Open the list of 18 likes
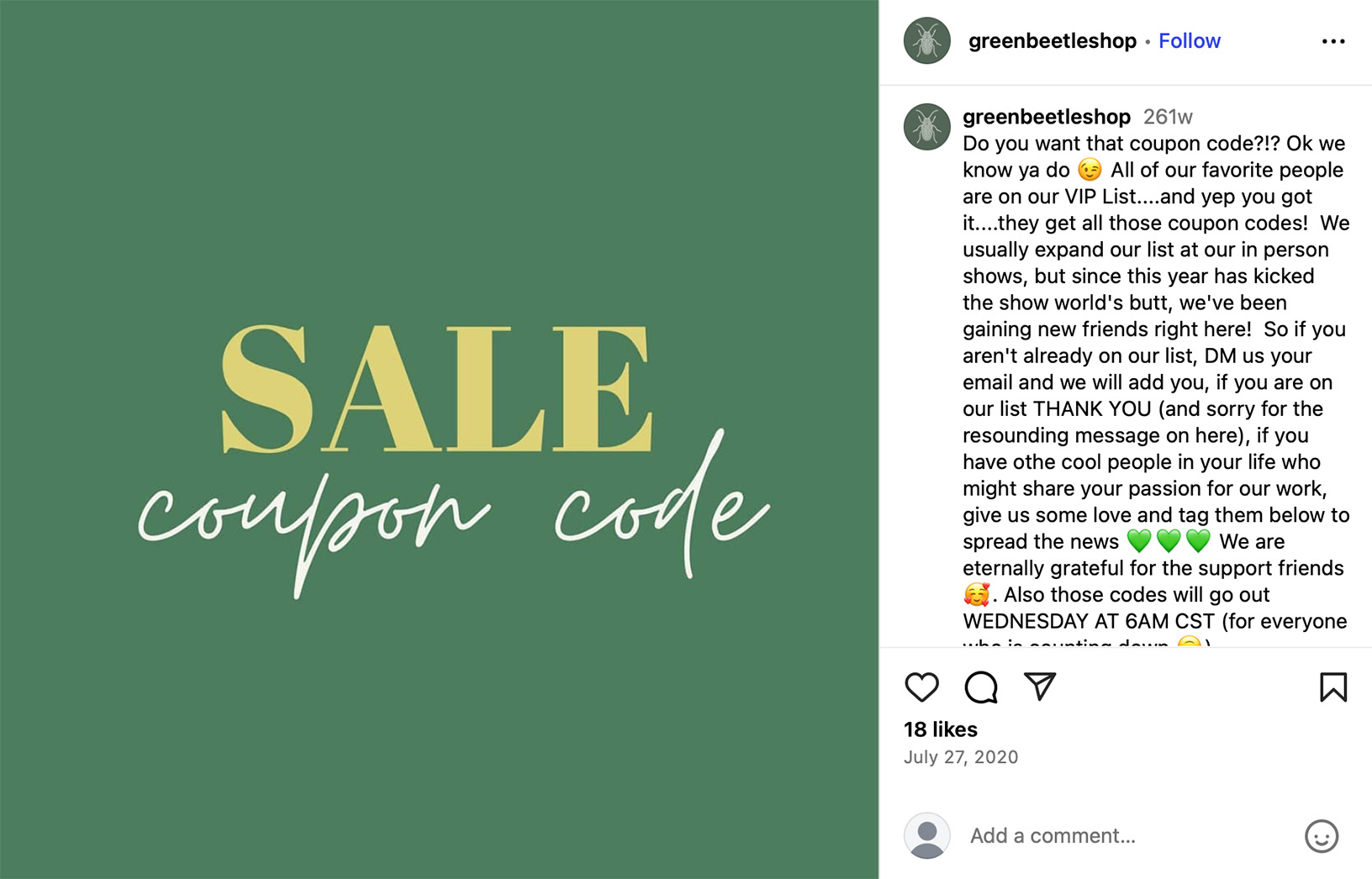Image resolution: width=1372 pixels, height=879 pixels. tap(939, 729)
